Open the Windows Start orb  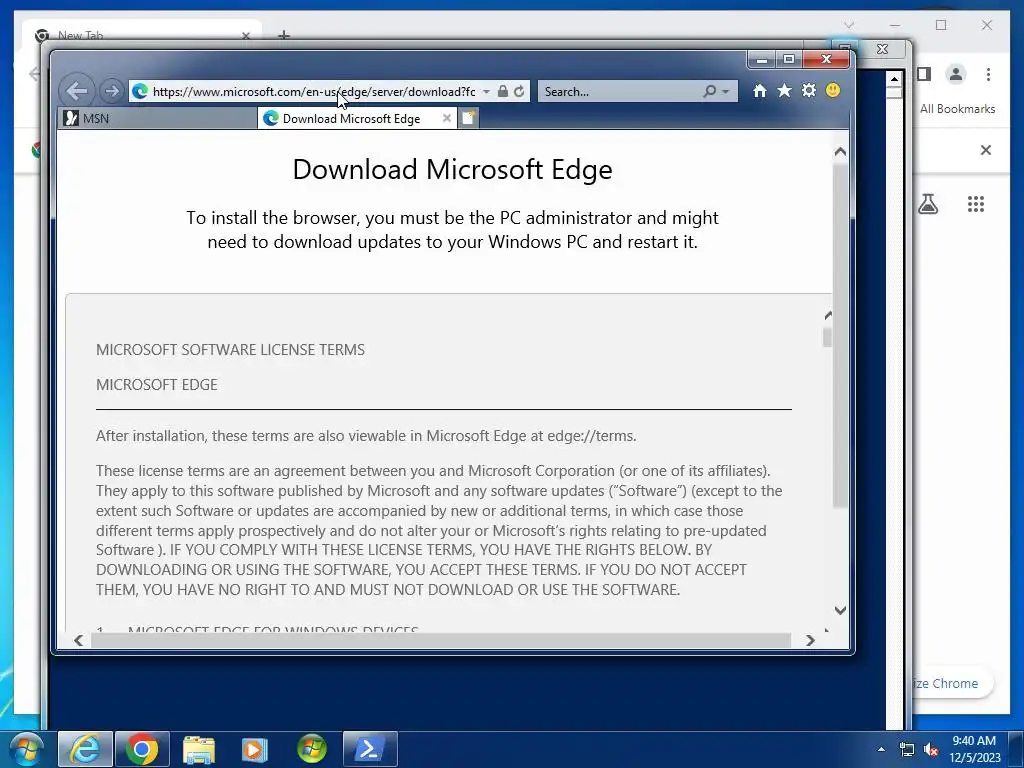click(x=27, y=749)
